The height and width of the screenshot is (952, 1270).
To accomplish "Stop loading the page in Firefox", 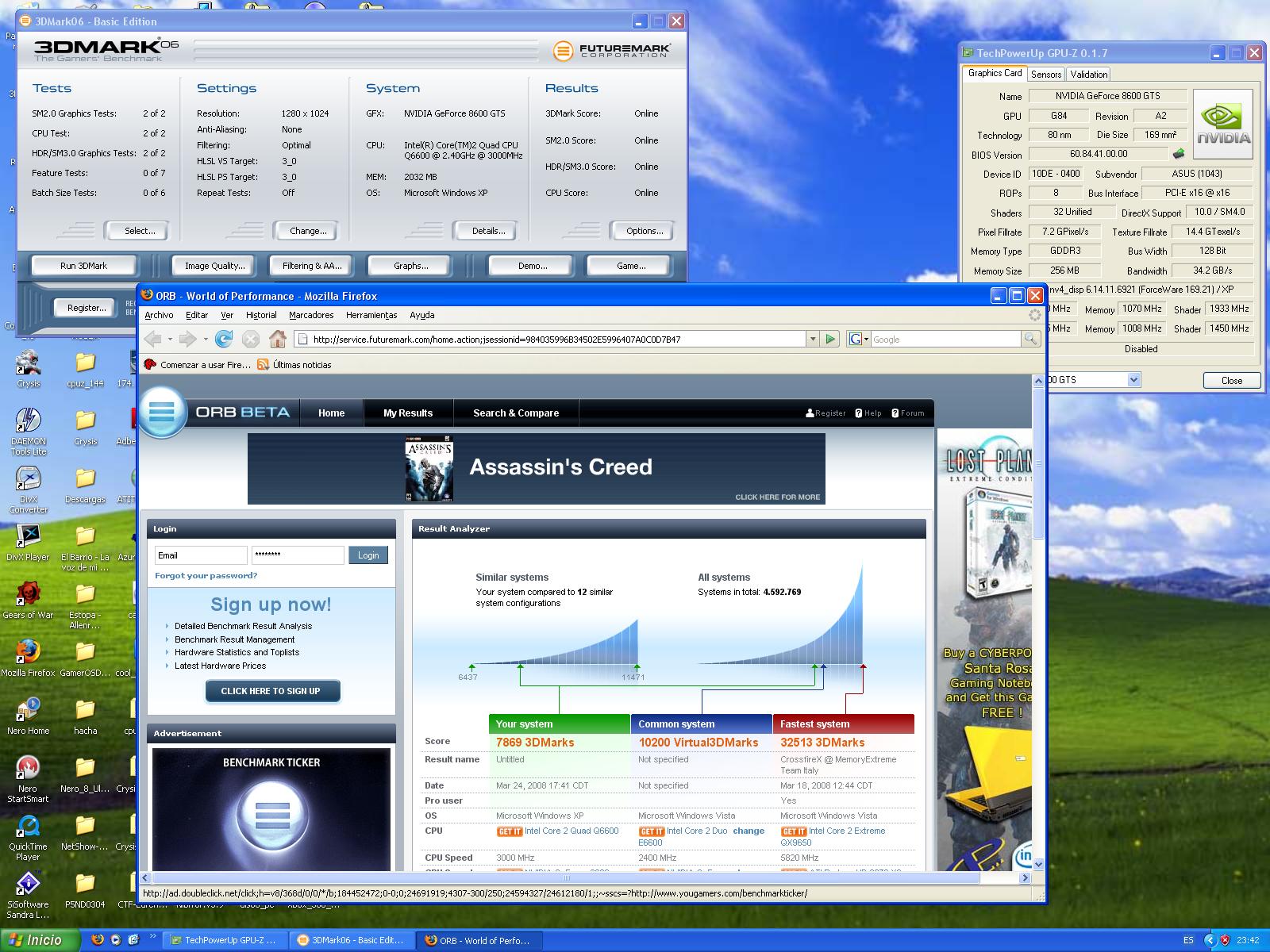I will (x=250, y=339).
